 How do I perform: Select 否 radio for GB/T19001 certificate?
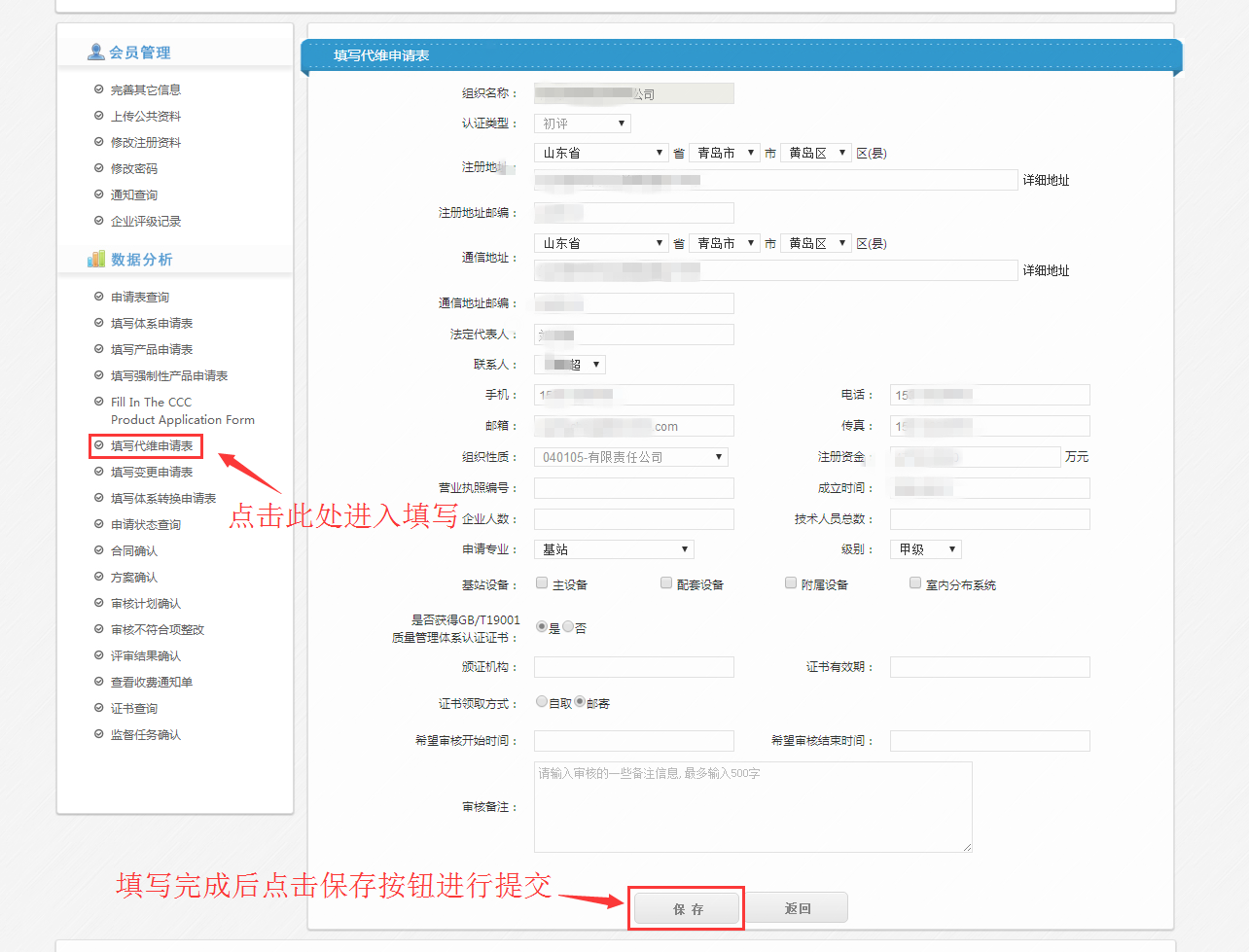coord(568,627)
